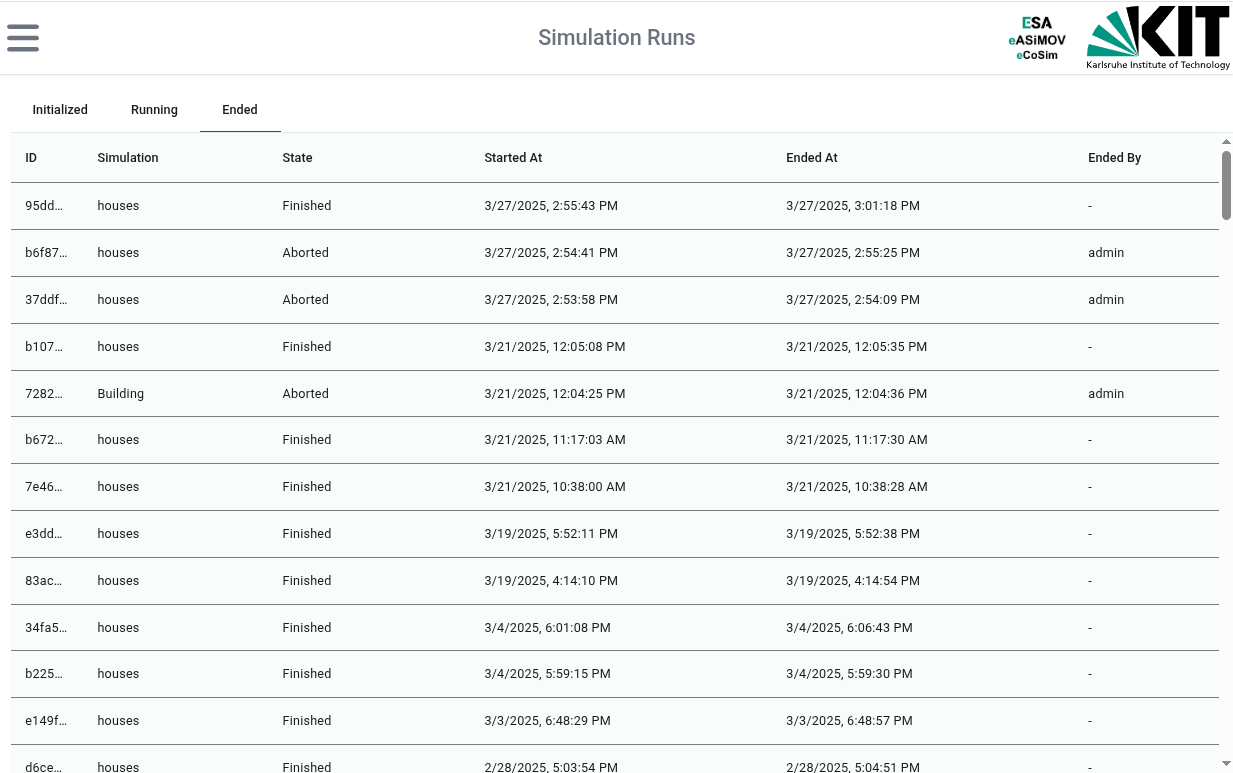
Task: Open the hamburger navigation menu
Action: (x=22, y=38)
